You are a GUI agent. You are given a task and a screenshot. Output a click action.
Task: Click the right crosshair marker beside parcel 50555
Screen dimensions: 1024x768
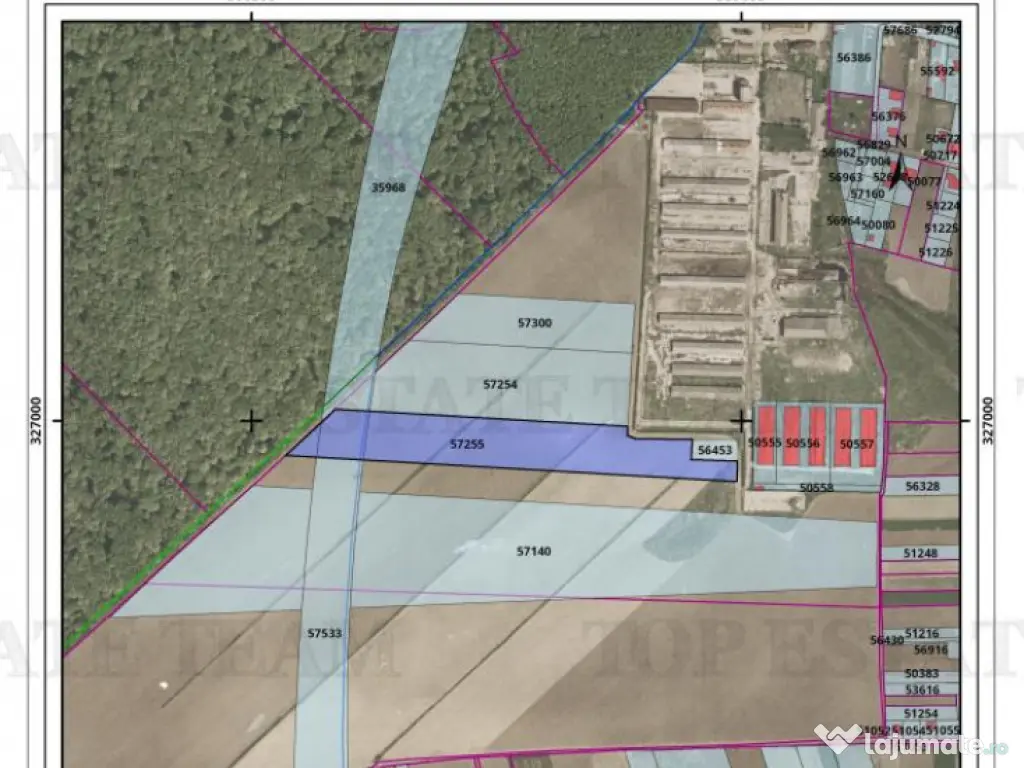[741, 421]
